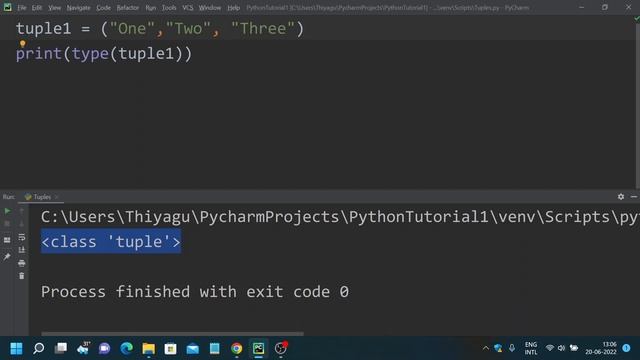Hide the Run panel with the minus icon

[633, 197]
